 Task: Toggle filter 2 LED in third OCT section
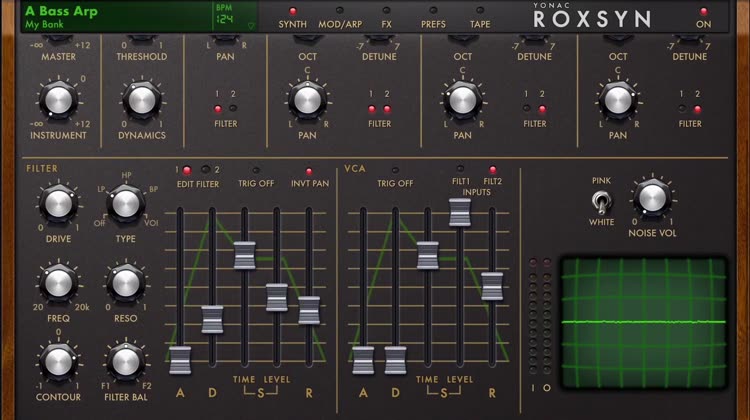(697, 109)
